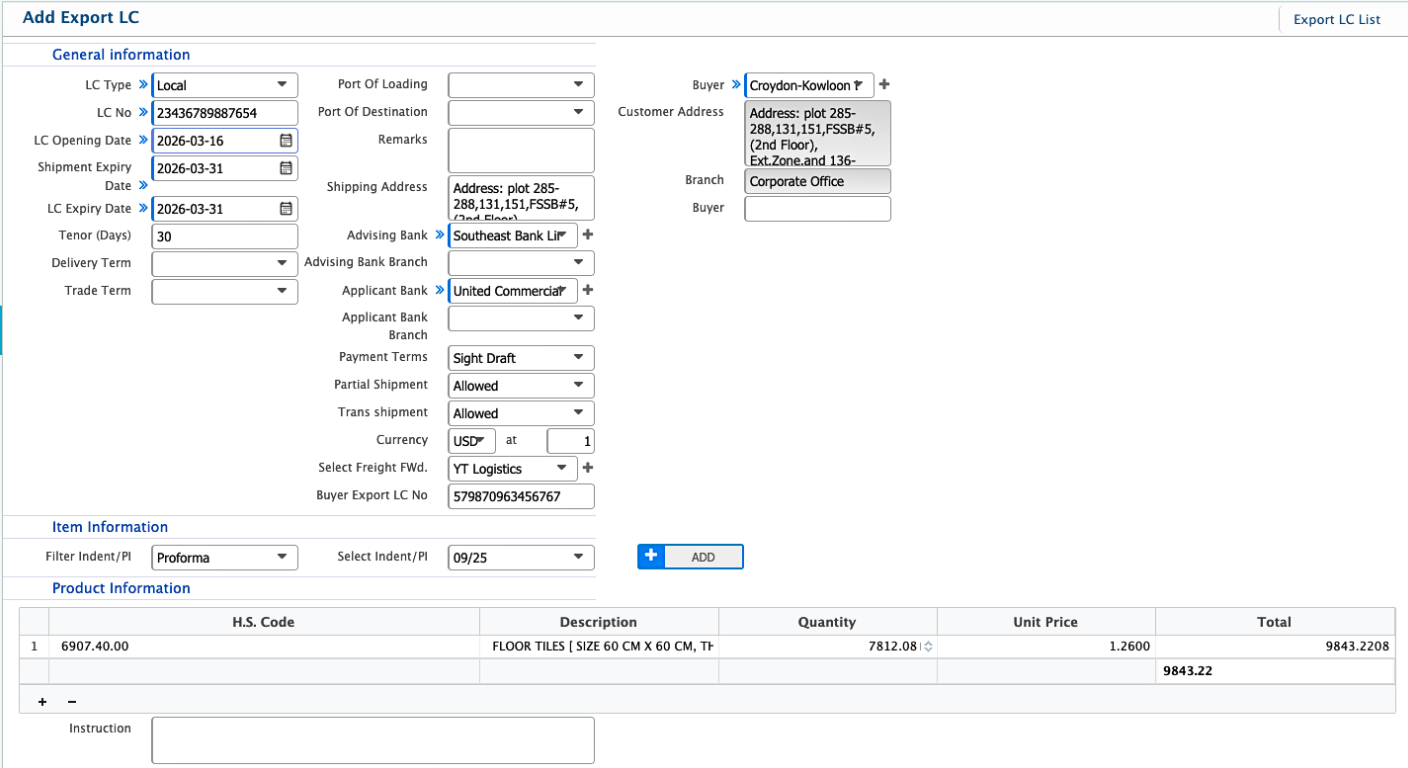Open the LC Type dropdown showing Local

click(224, 85)
